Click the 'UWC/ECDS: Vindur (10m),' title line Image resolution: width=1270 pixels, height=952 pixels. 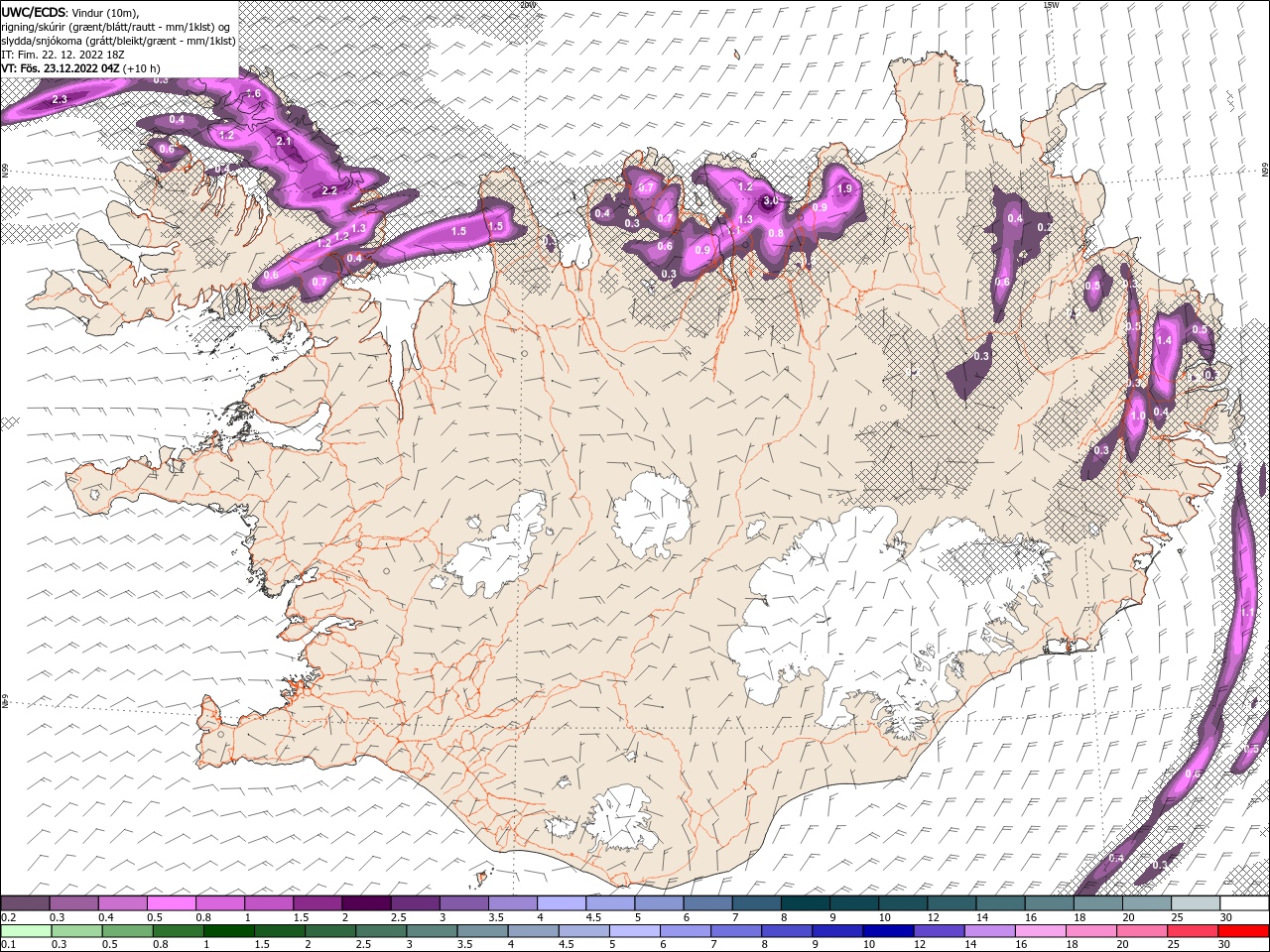(x=70, y=12)
